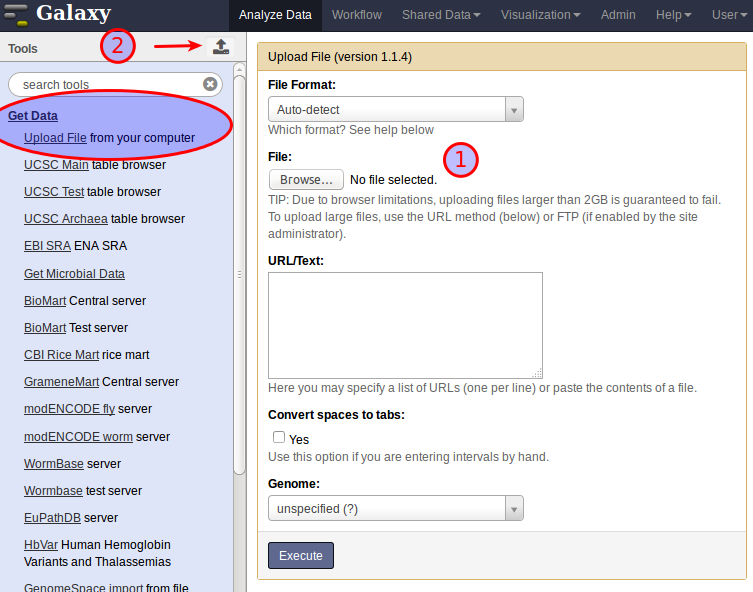Tick the Convert spaces to tabs Yes checkbox
Viewport: 753px width, 592px height.
pos(279,437)
